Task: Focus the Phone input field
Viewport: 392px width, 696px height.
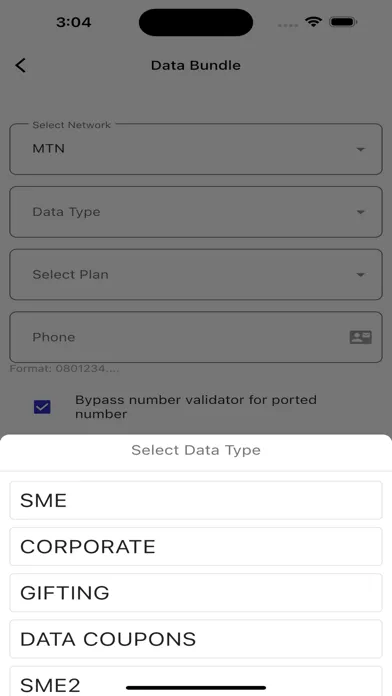Action: pos(196,337)
